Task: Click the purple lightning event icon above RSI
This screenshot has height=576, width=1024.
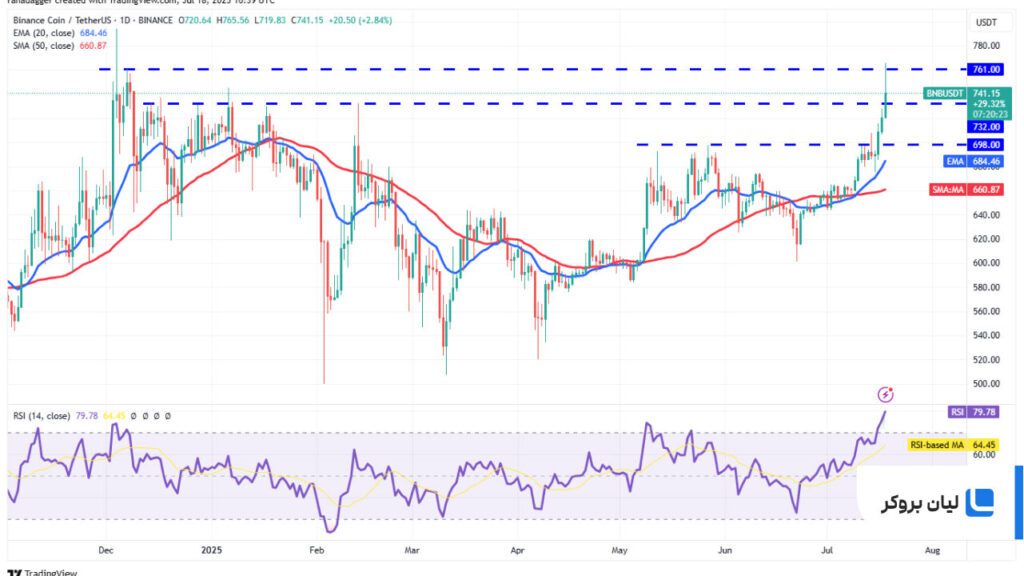Action: click(x=885, y=394)
